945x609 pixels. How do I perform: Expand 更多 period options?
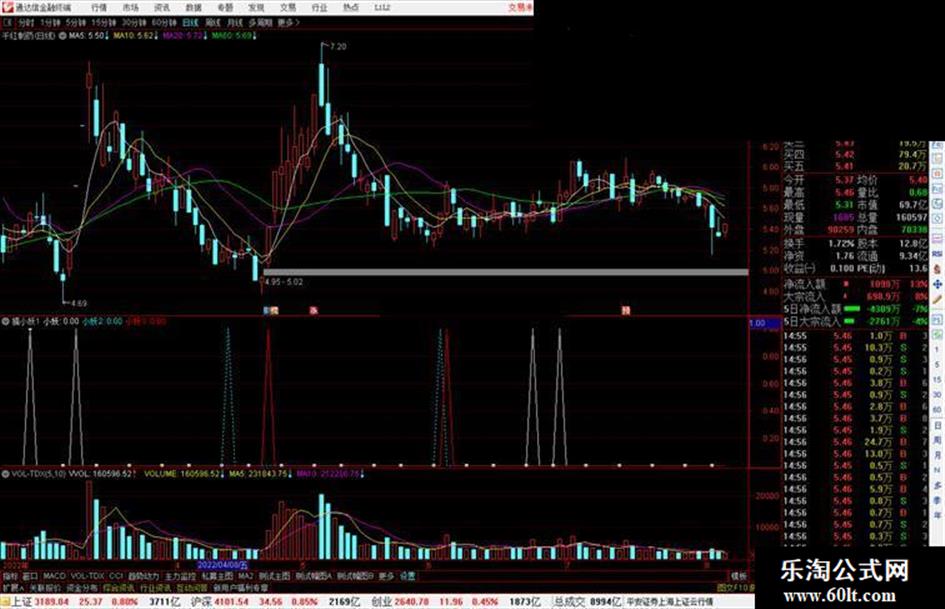point(289,22)
